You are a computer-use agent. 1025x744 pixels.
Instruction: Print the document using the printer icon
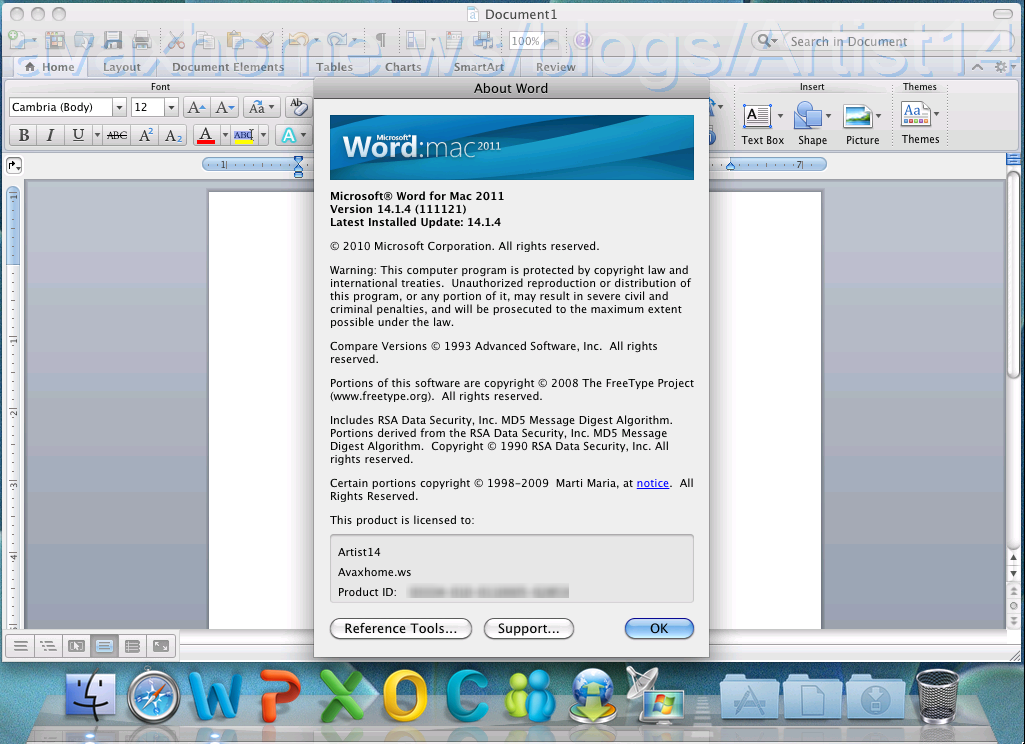click(141, 41)
